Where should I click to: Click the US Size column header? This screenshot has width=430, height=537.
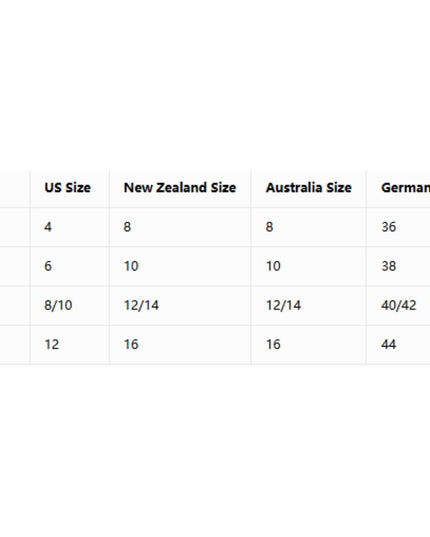[x=67, y=188]
